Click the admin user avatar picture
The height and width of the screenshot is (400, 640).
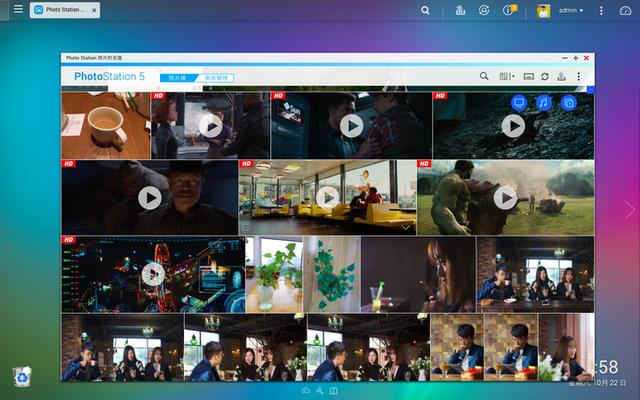[543, 11]
